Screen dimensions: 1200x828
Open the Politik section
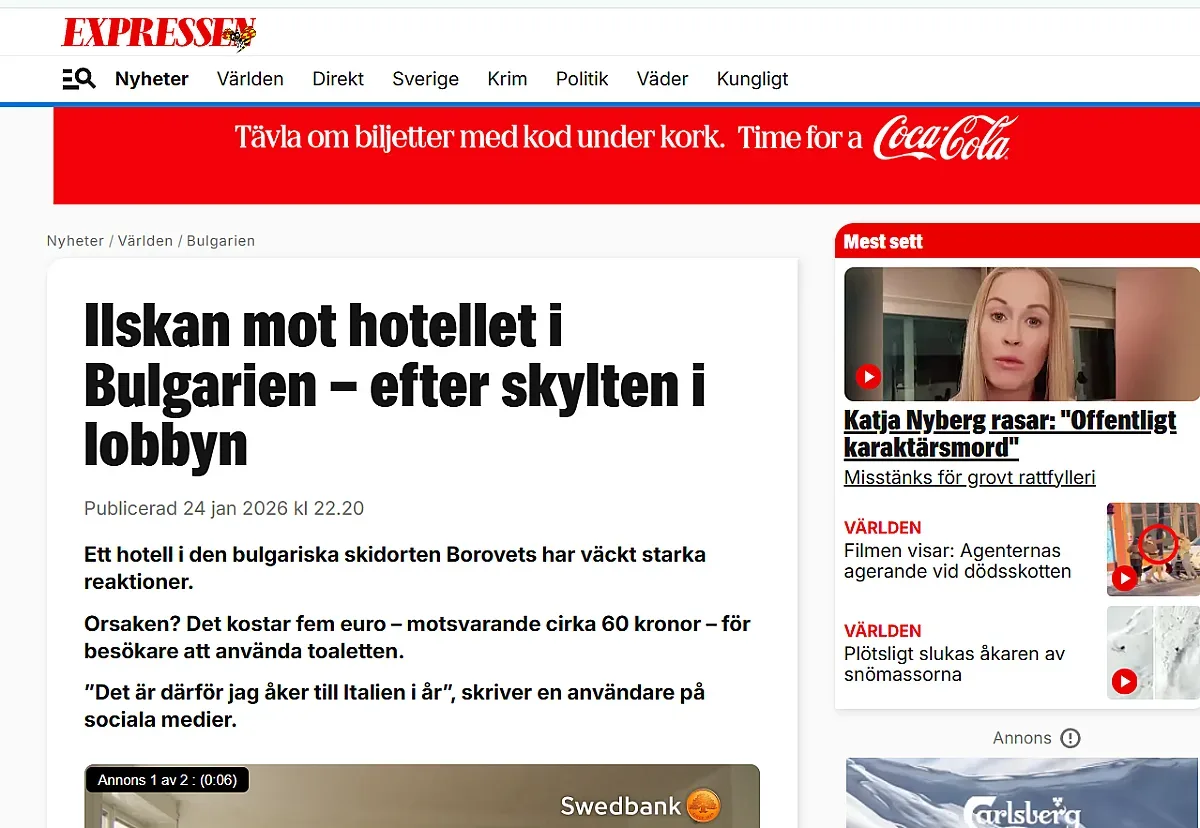pos(582,79)
